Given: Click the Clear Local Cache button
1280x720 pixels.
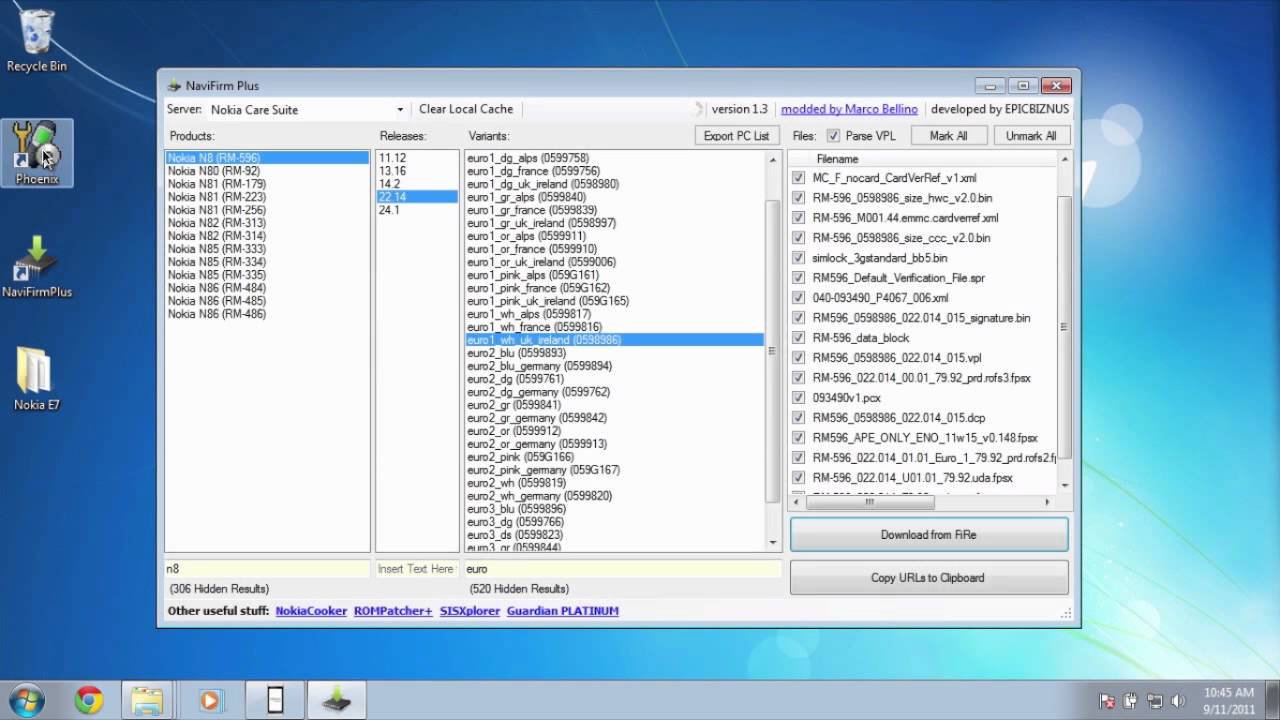Looking at the screenshot, I should point(466,109).
